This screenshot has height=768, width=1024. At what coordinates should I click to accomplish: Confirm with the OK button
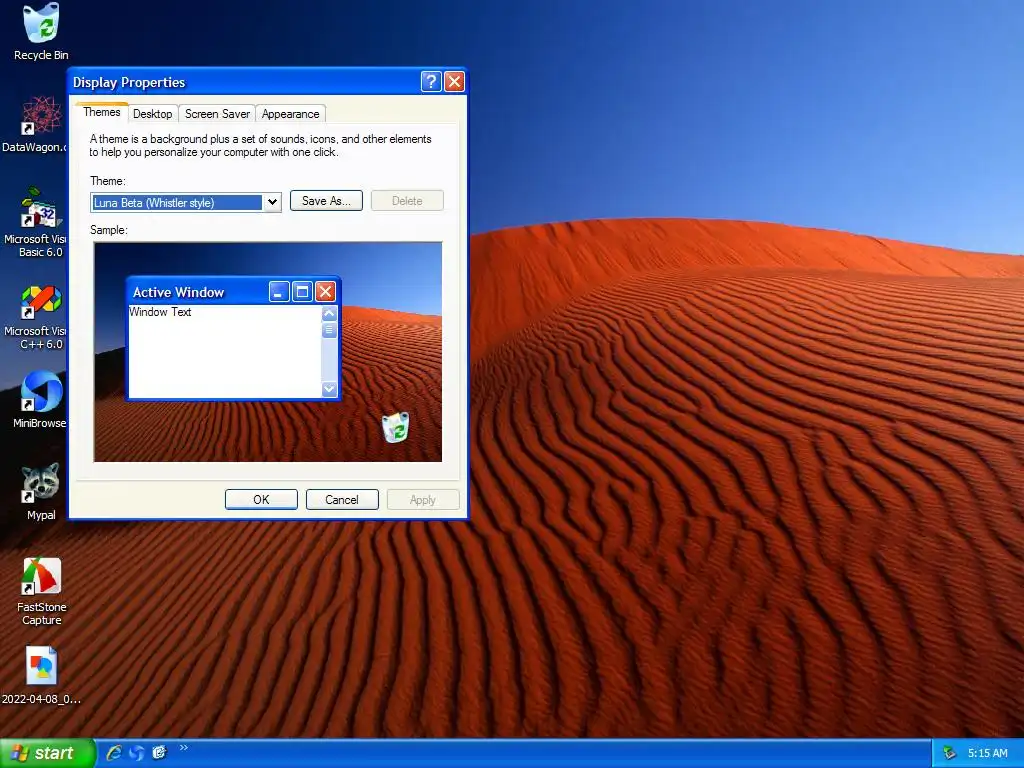point(261,500)
